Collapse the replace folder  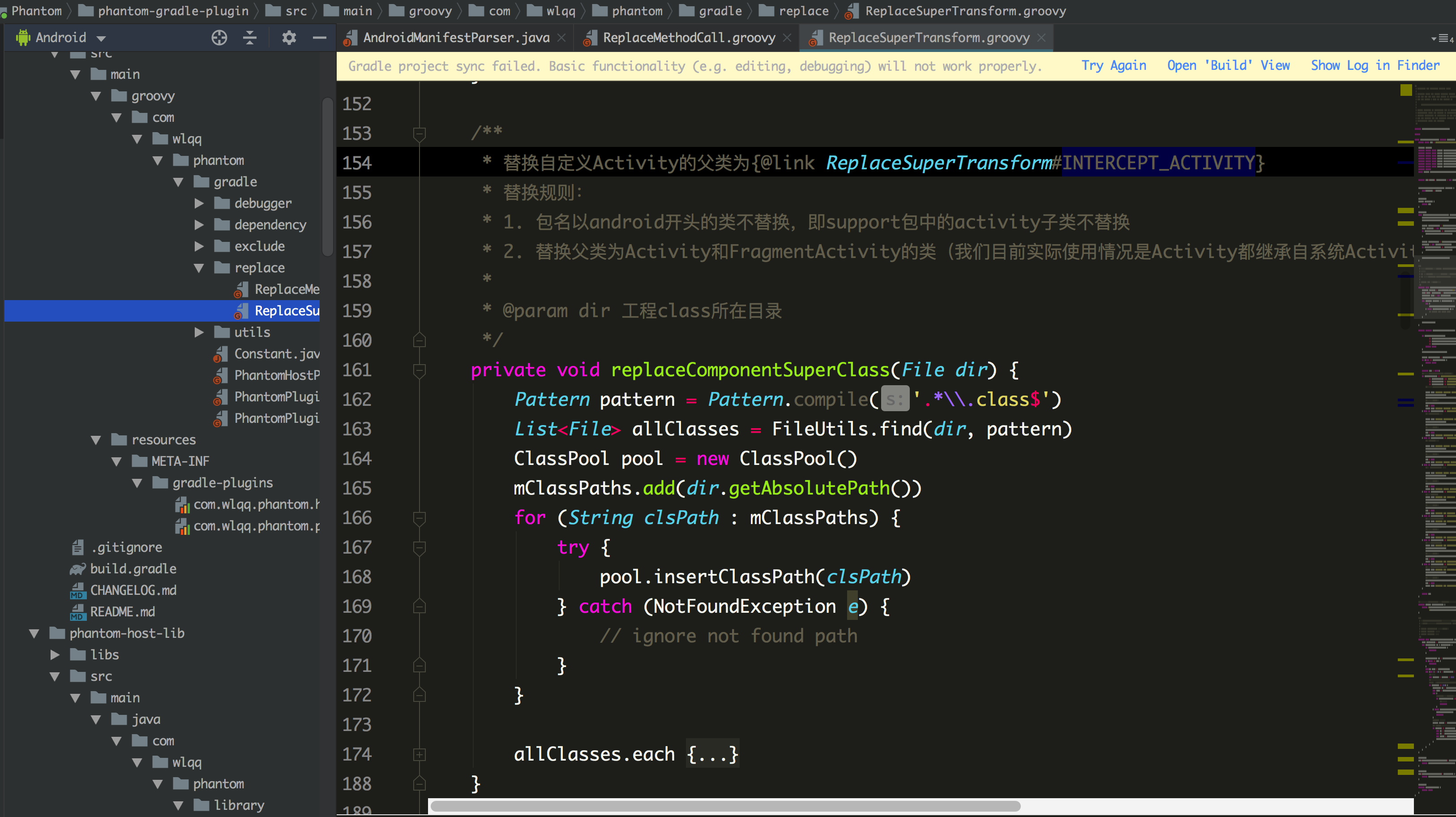(199, 268)
